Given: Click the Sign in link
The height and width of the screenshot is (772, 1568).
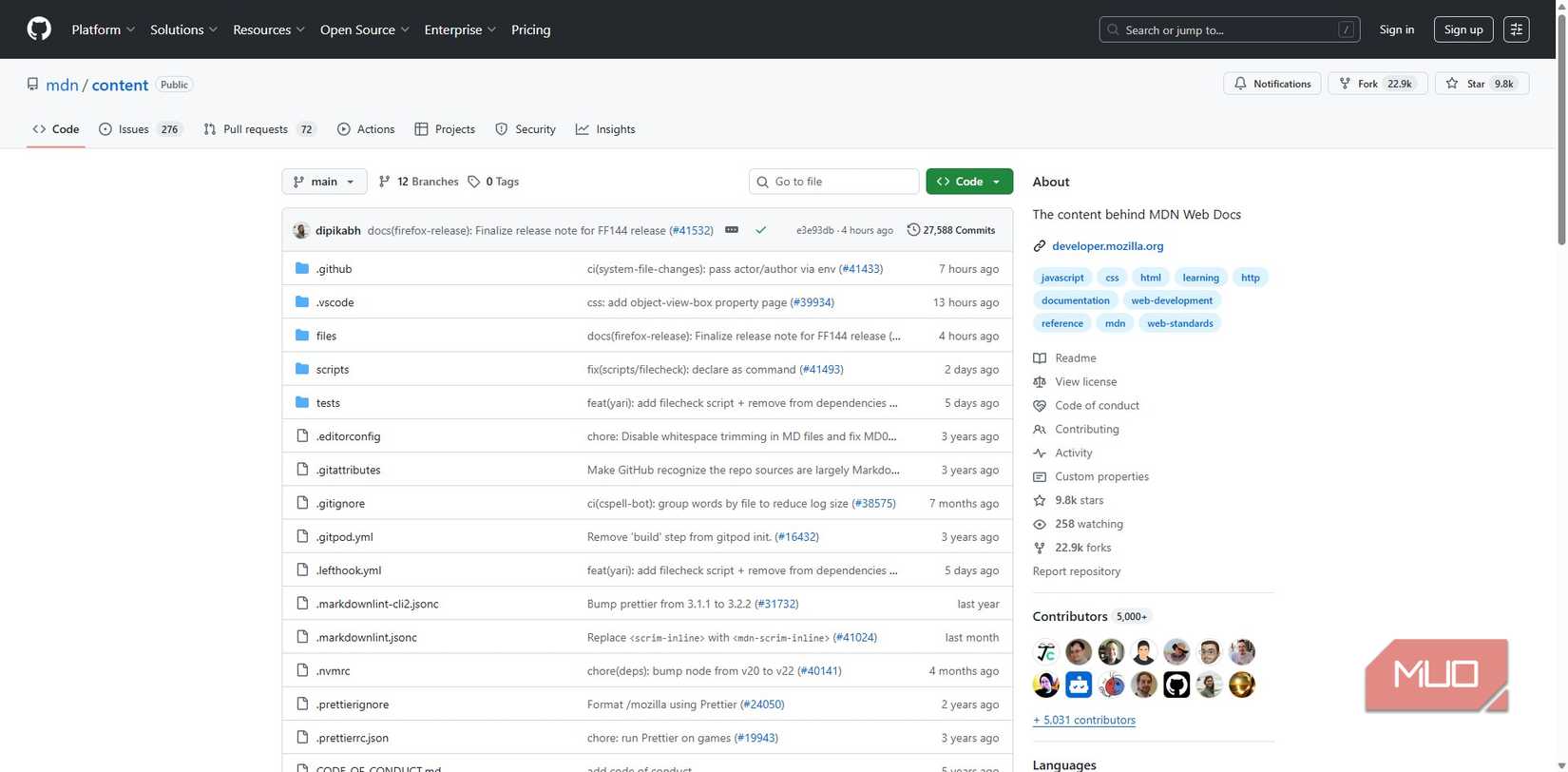Looking at the screenshot, I should point(1397,29).
